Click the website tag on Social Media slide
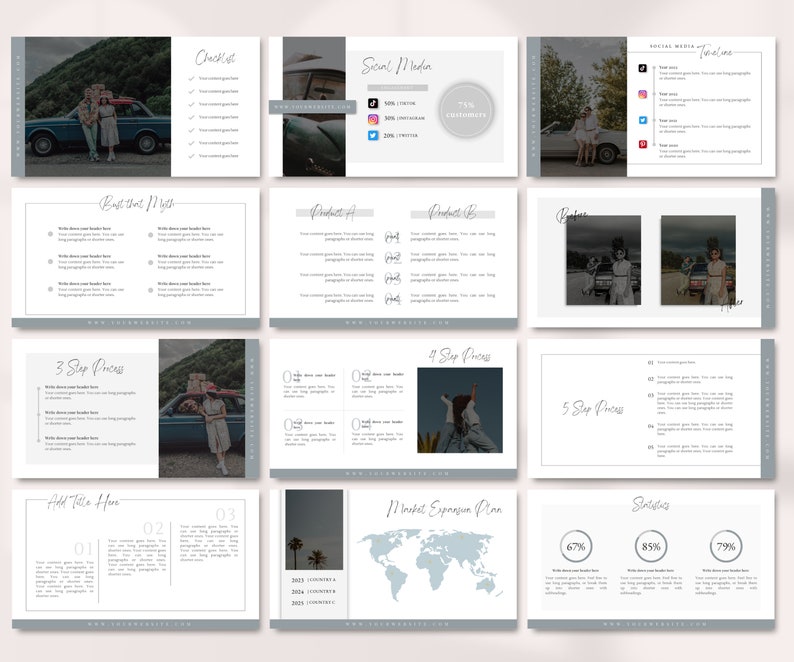 312,107
